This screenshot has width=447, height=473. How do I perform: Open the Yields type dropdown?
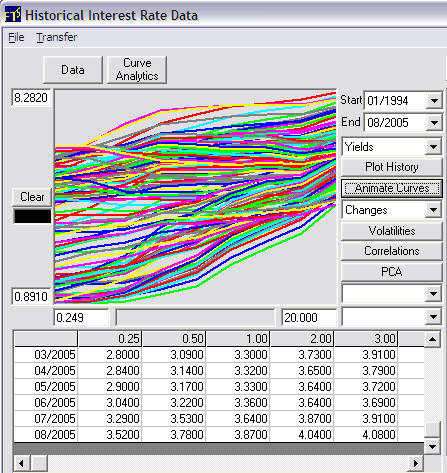pyautogui.click(x=433, y=147)
